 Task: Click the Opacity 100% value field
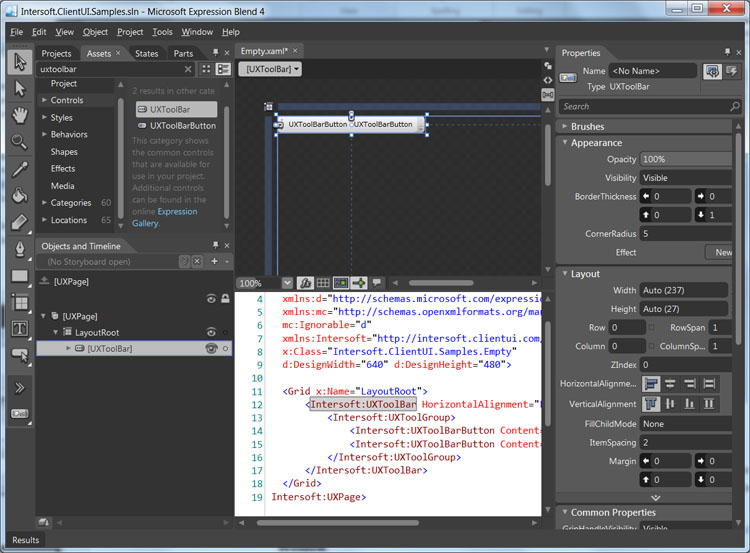coord(685,159)
